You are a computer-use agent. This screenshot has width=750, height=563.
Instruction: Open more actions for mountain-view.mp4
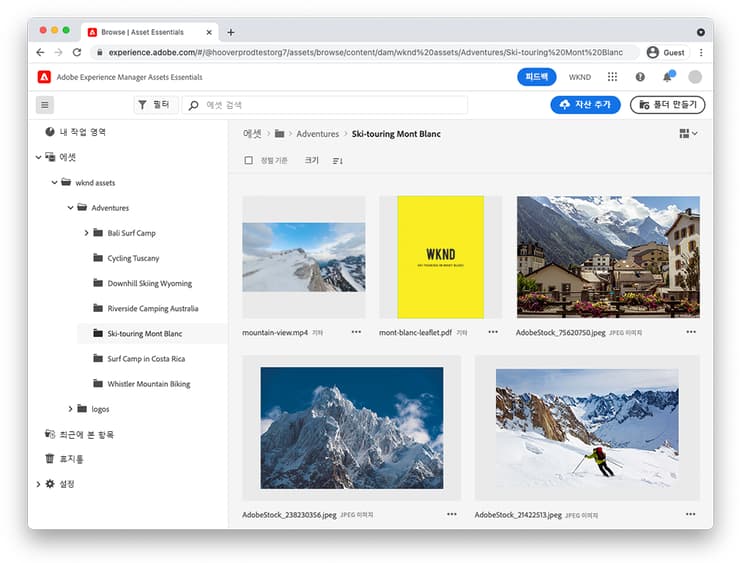[356, 332]
